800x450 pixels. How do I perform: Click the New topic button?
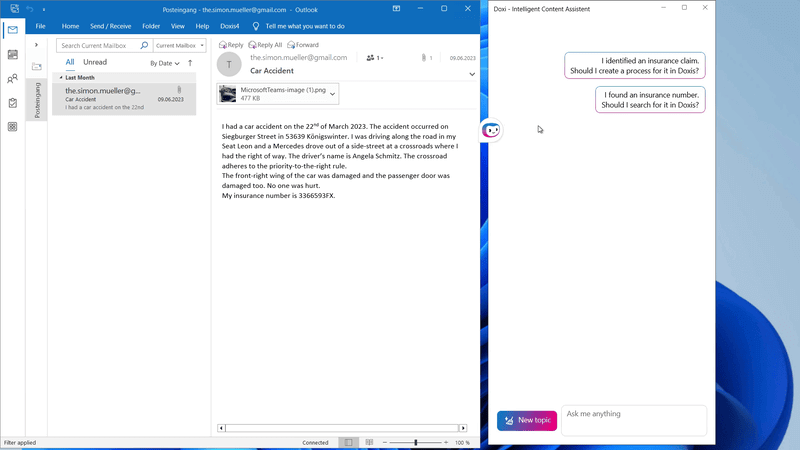(527, 420)
